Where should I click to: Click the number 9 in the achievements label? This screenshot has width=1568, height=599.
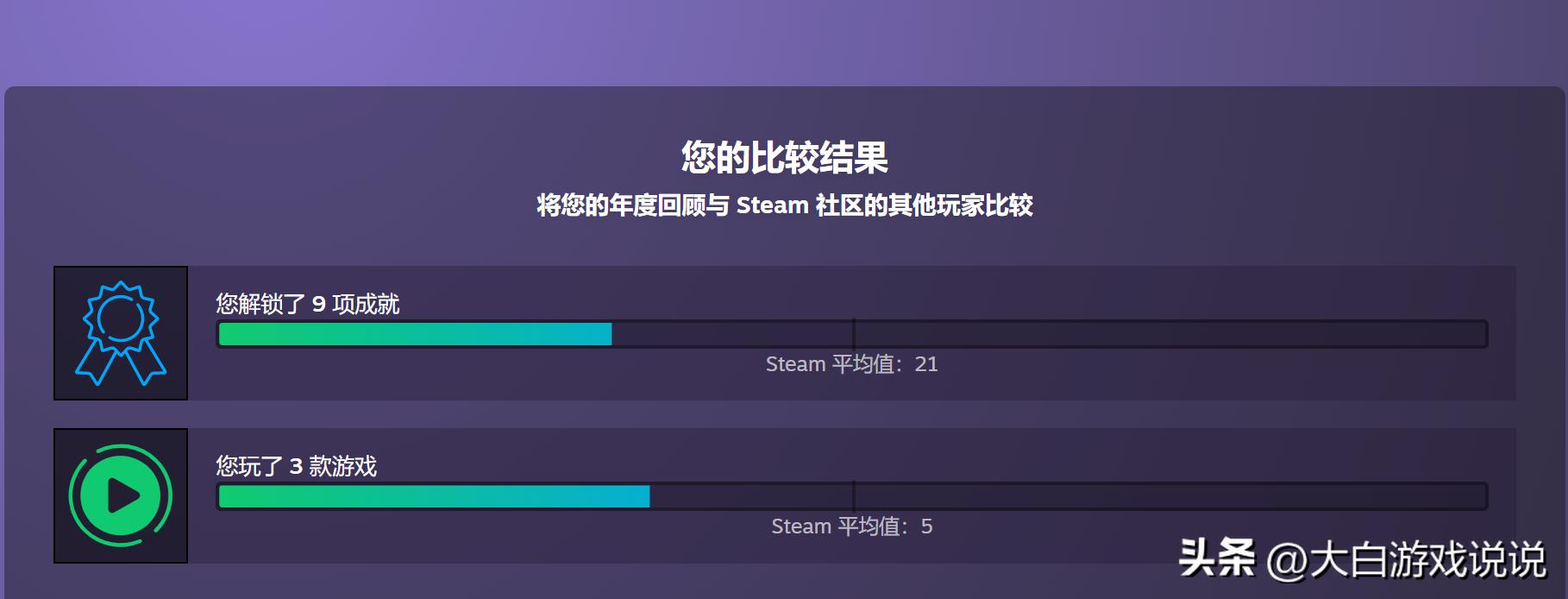pos(318,305)
